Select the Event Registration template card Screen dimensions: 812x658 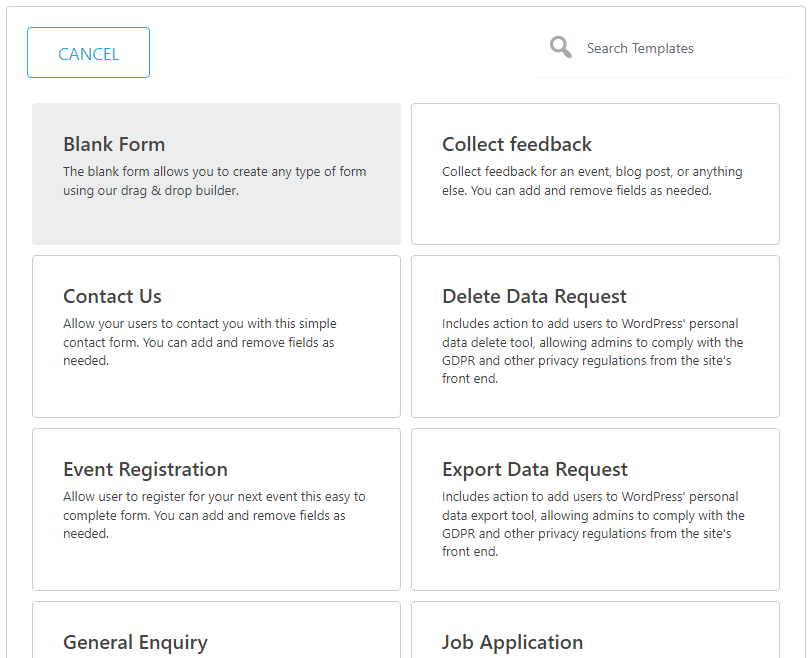[x=216, y=509]
